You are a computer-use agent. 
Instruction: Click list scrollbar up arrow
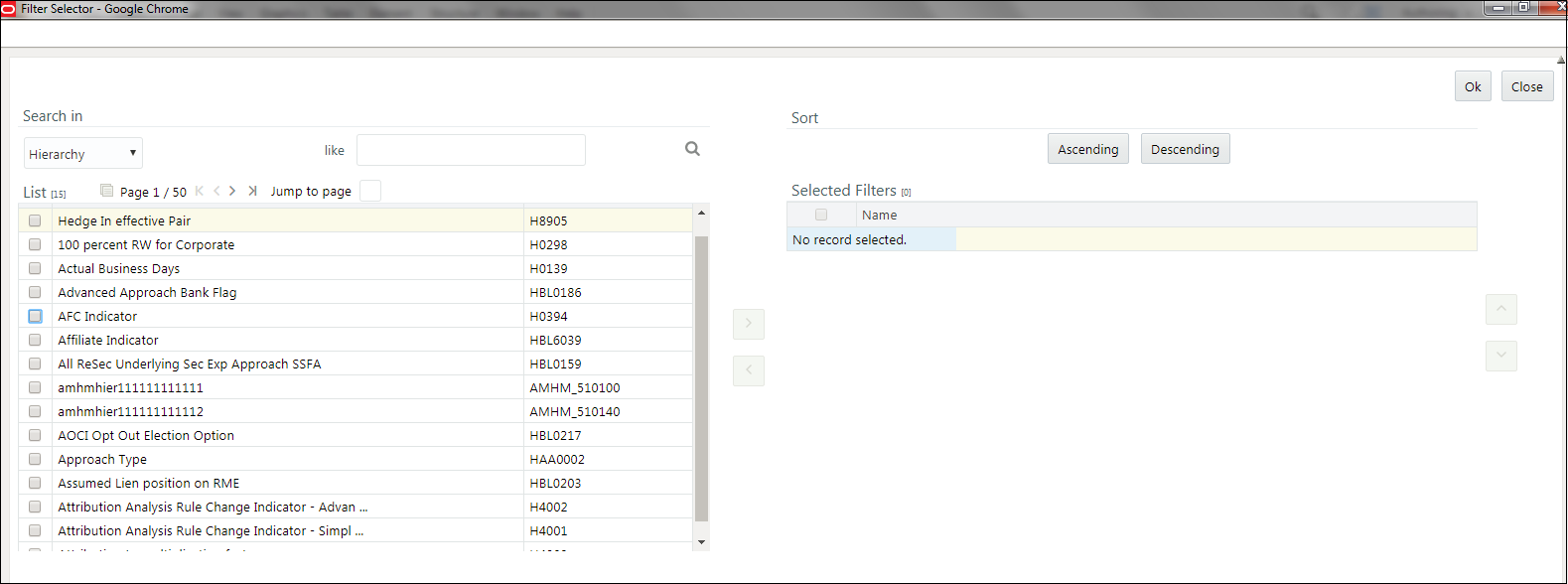[x=701, y=213]
